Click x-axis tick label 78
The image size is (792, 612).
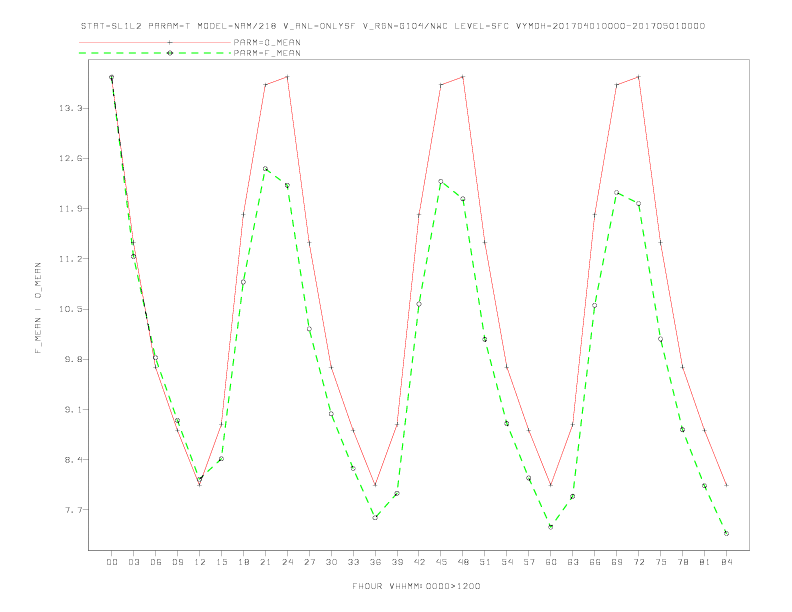click(x=682, y=562)
